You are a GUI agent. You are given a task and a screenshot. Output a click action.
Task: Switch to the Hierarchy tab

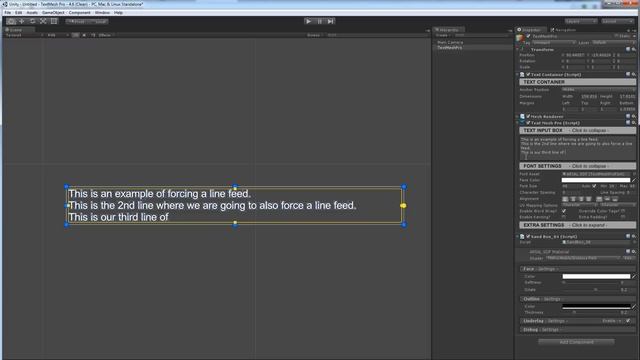pos(448,30)
